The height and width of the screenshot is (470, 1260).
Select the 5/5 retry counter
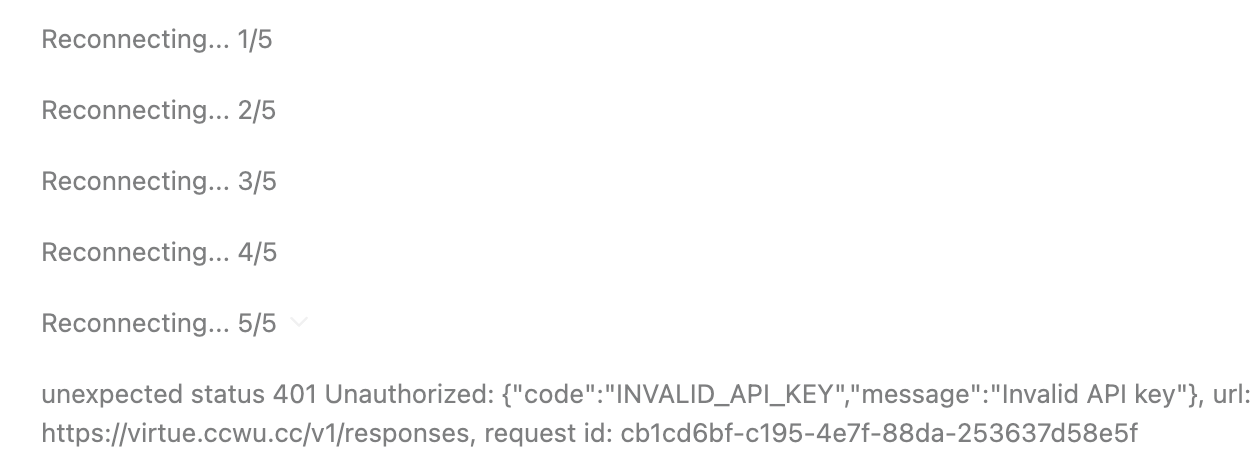coord(257,324)
